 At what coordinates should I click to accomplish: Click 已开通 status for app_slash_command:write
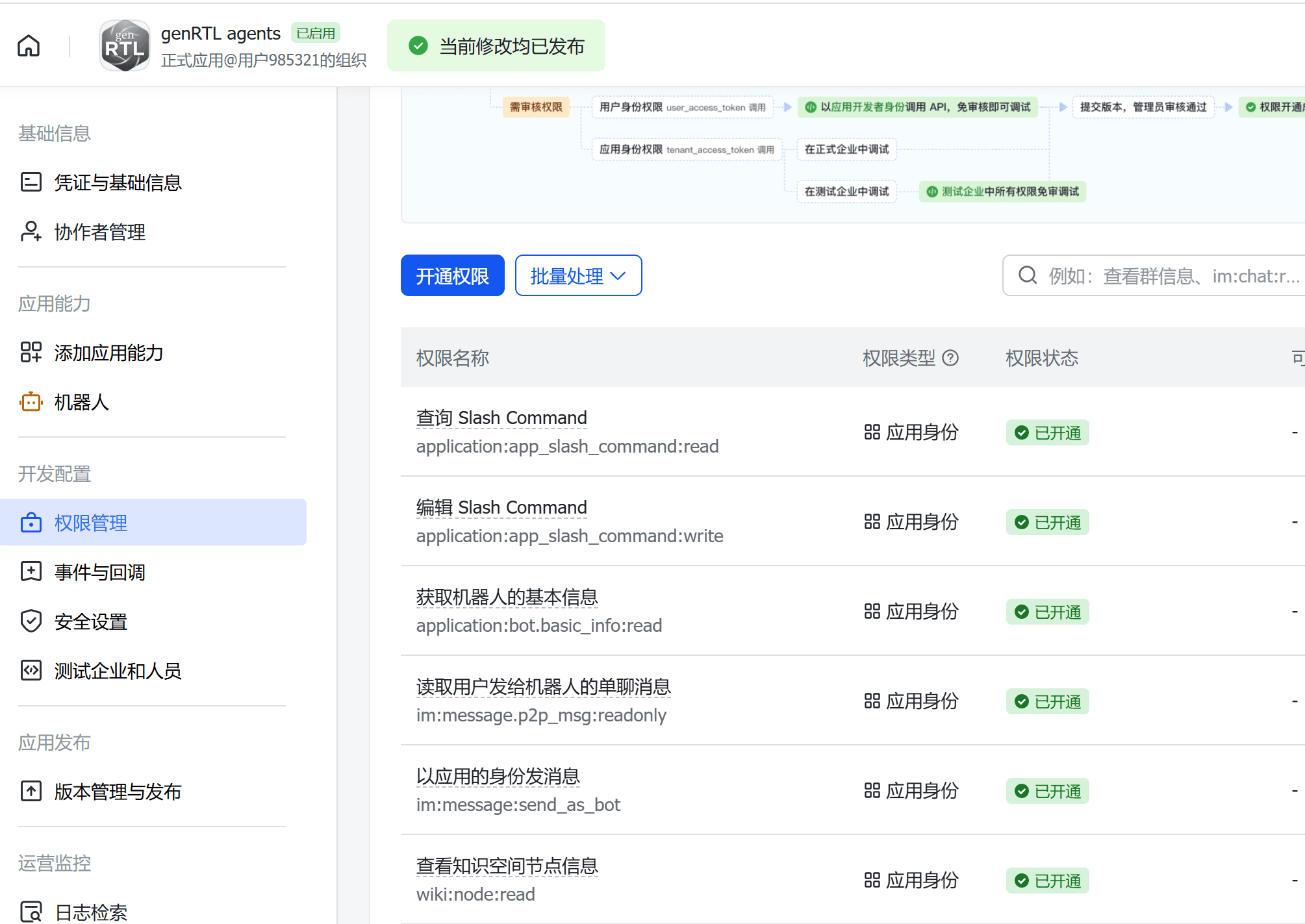[1048, 522]
